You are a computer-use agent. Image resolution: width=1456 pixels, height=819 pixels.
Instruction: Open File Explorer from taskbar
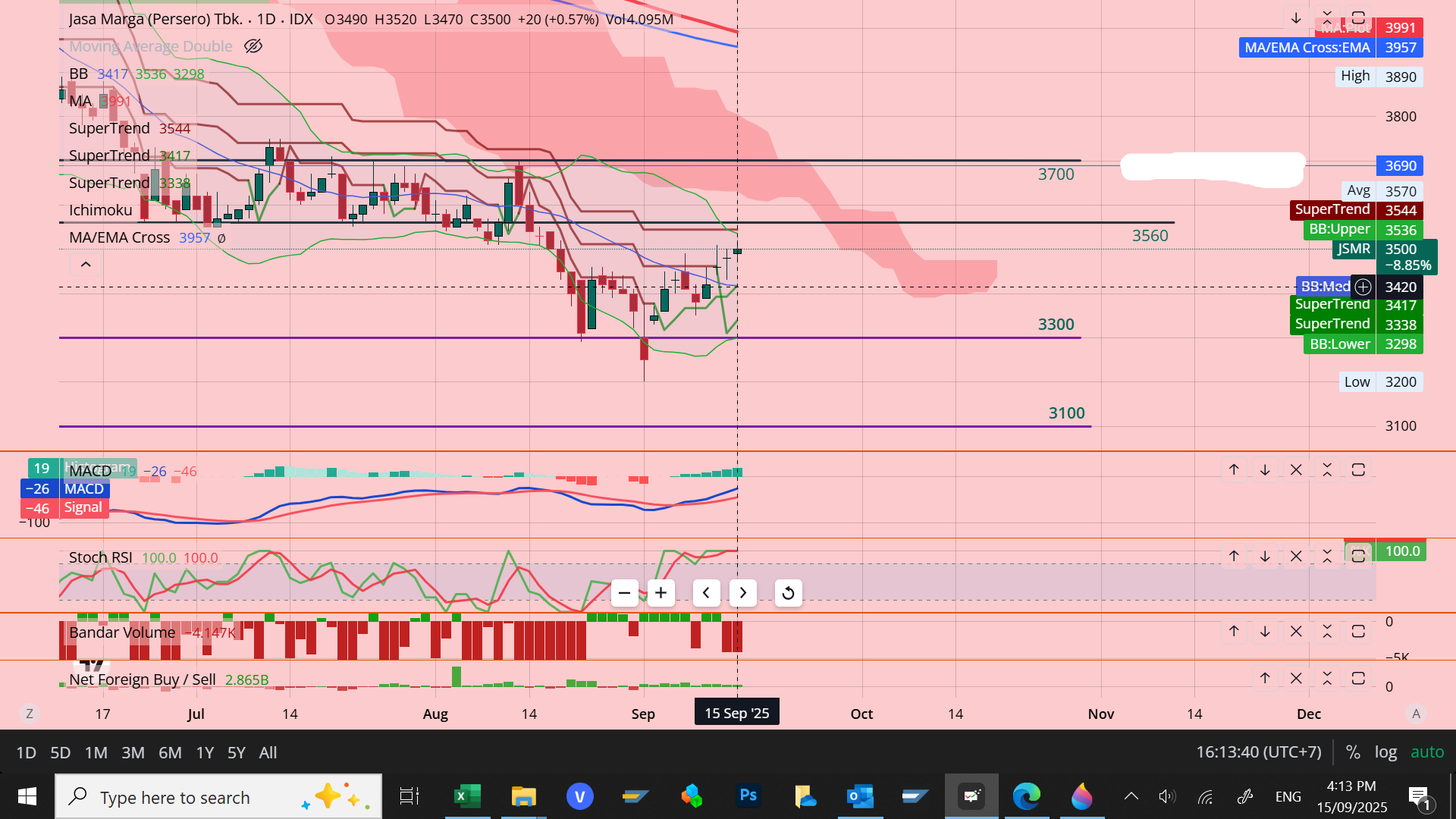pyautogui.click(x=523, y=796)
